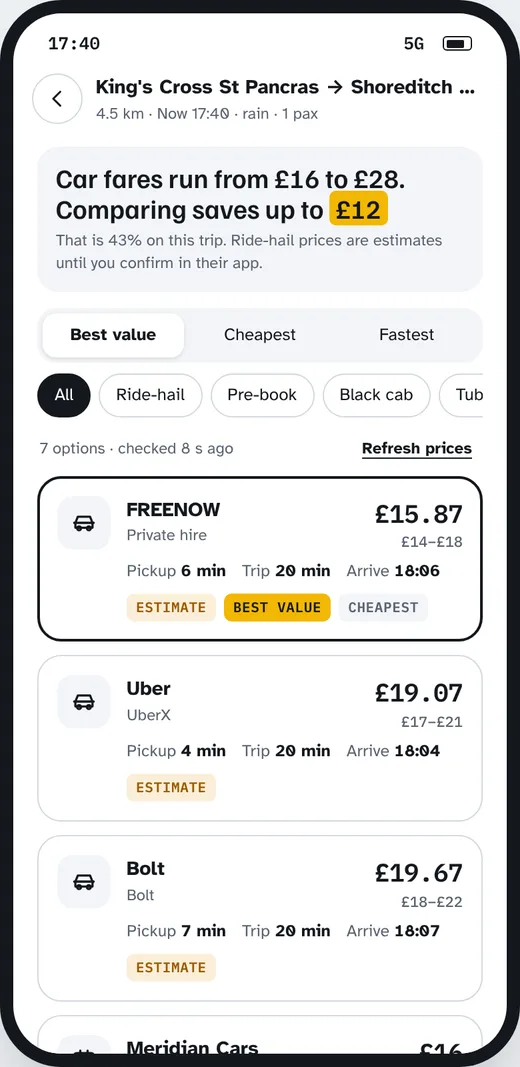Switch to the Cheapest sort tab

coord(260,335)
